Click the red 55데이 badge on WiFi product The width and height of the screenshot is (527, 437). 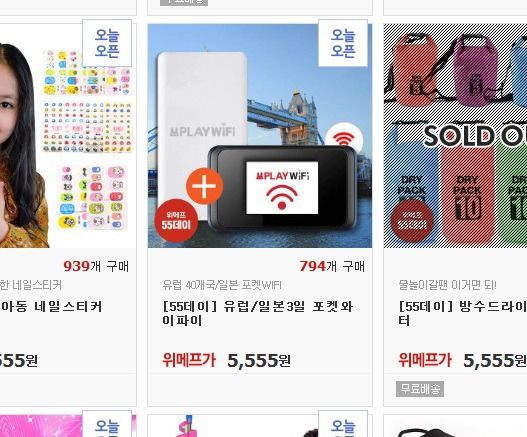point(176,221)
